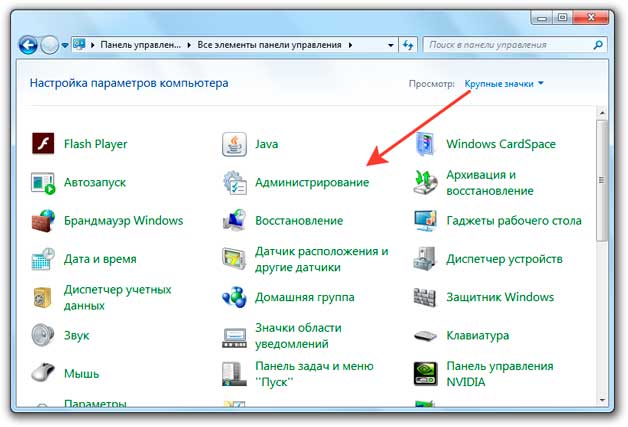
Task: Click the Панель управлен... breadcrumb
Action: 141,45
